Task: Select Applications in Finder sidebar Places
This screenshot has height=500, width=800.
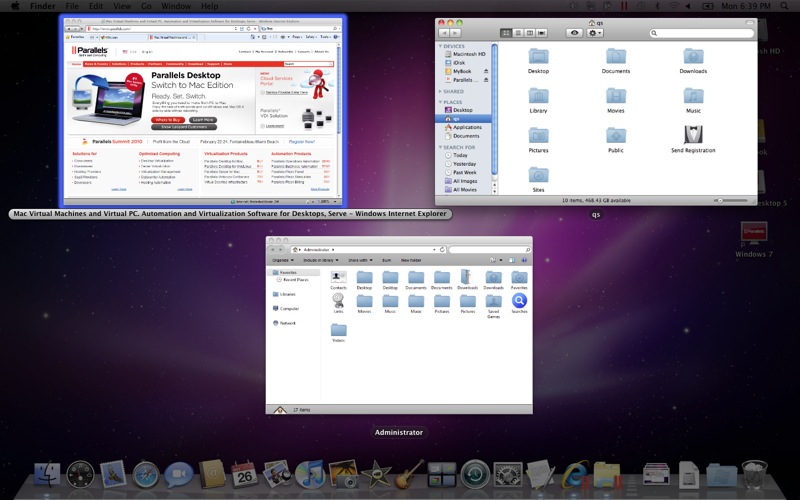Action: tap(467, 127)
